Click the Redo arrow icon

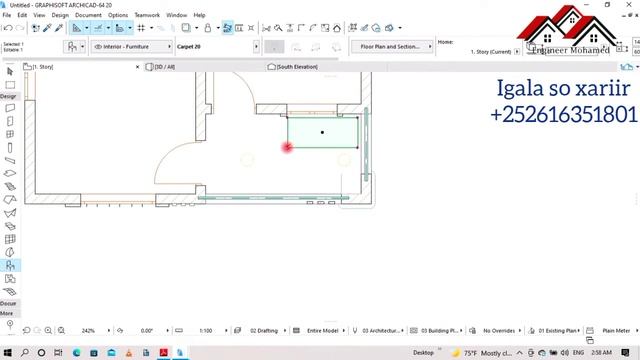[19, 28]
